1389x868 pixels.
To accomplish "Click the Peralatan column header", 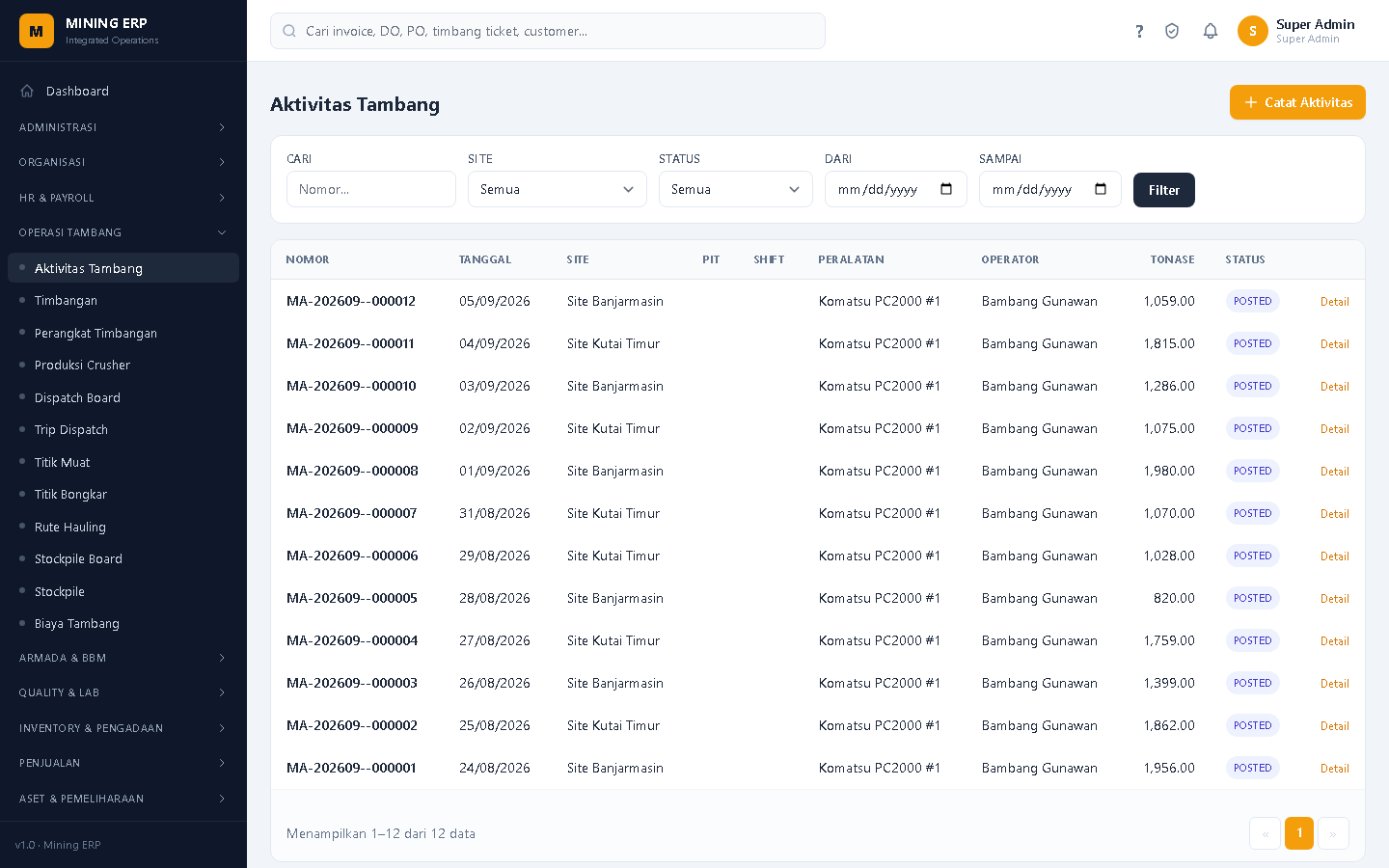I will pyautogui.click(x=851, y=259).
